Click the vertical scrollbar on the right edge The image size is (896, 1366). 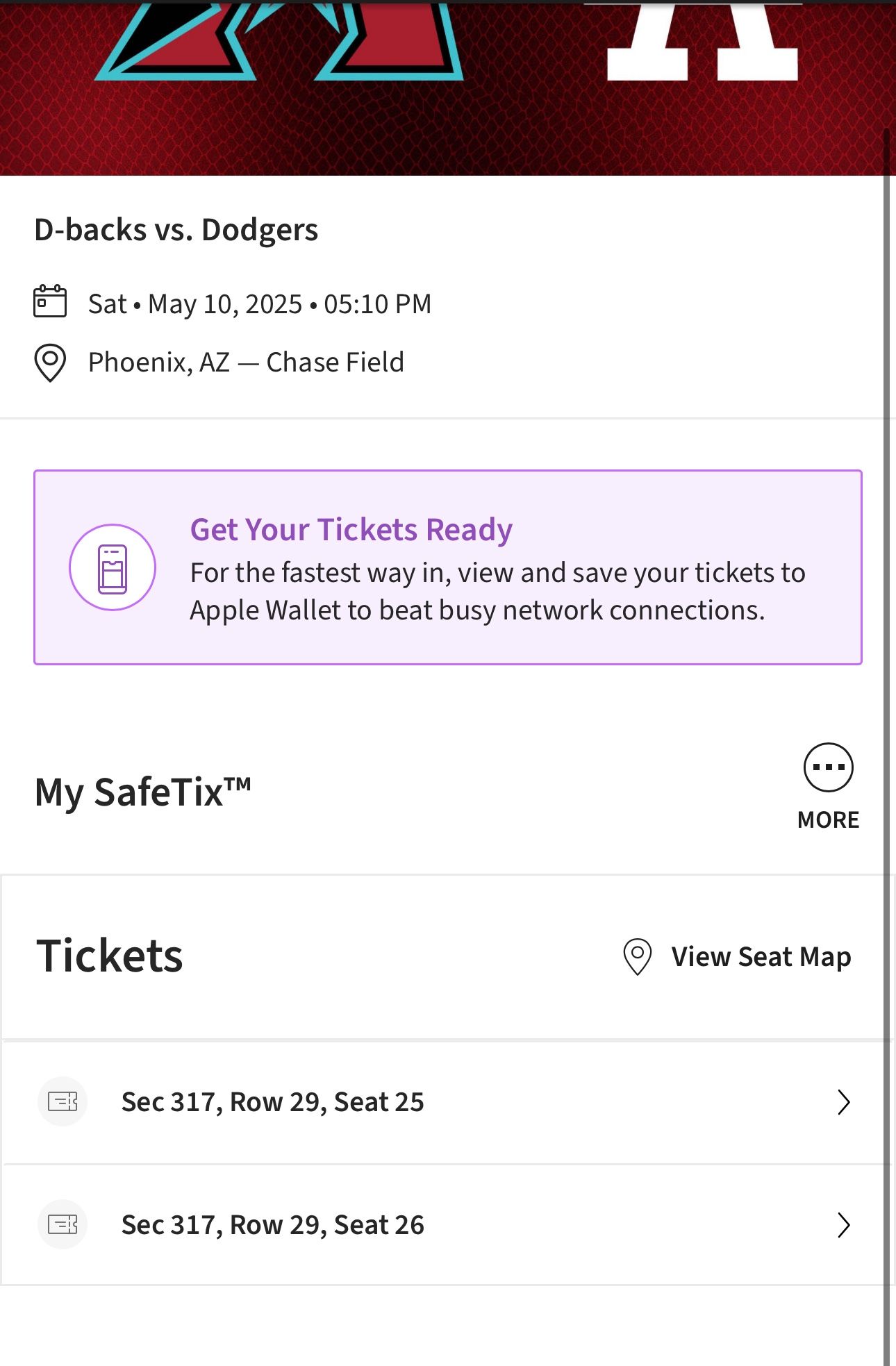tap(886, 694)
